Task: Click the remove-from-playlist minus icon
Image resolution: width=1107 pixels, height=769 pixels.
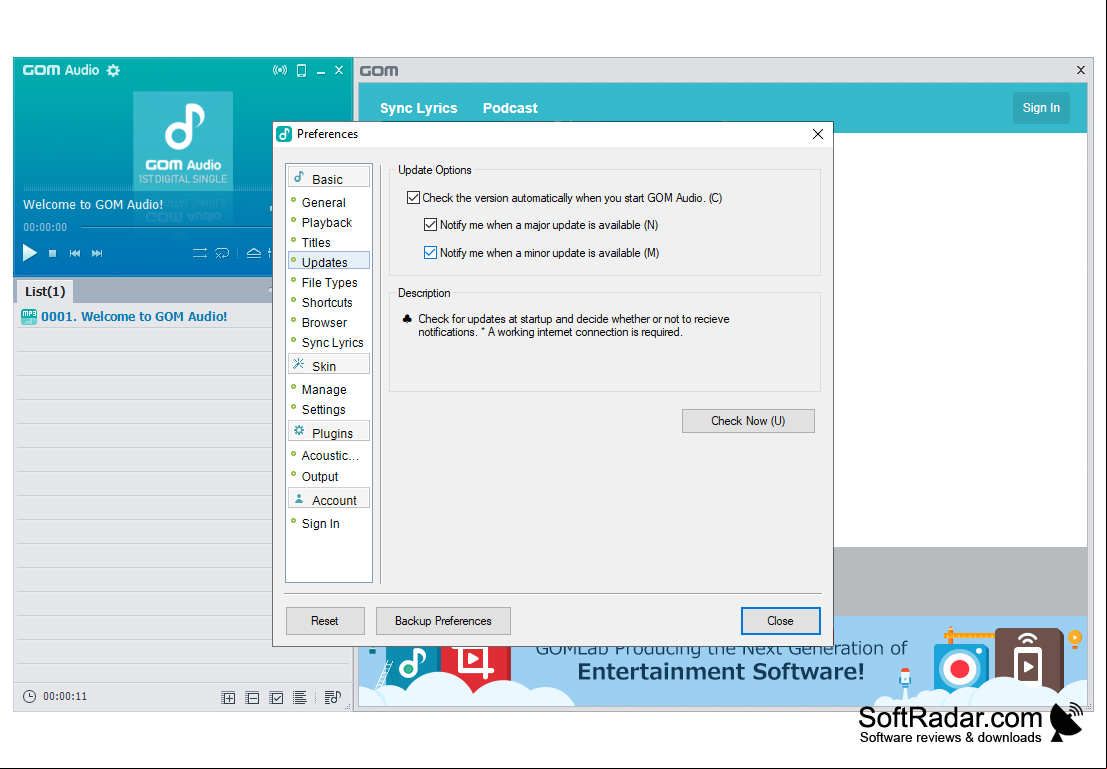Action: pos(252,698)
